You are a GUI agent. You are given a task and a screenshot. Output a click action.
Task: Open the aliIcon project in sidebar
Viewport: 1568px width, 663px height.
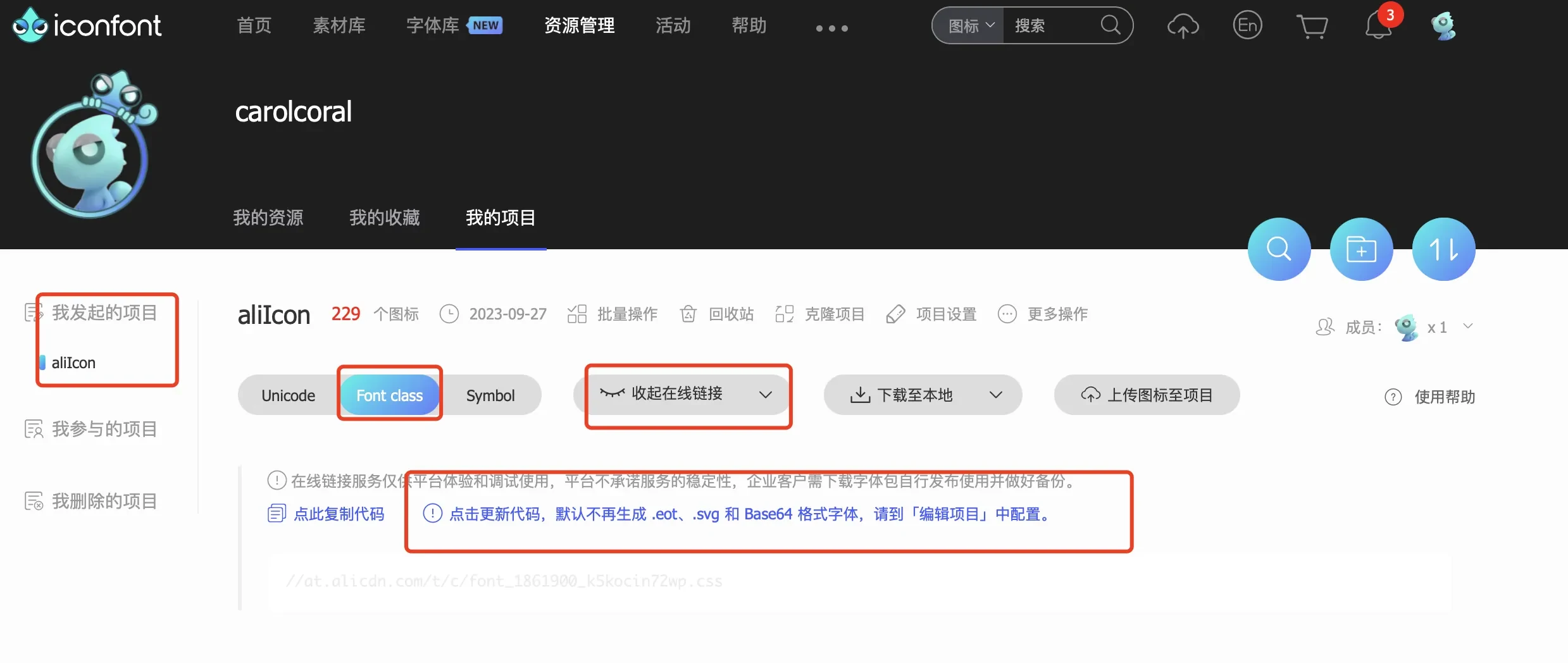(73, 363)
